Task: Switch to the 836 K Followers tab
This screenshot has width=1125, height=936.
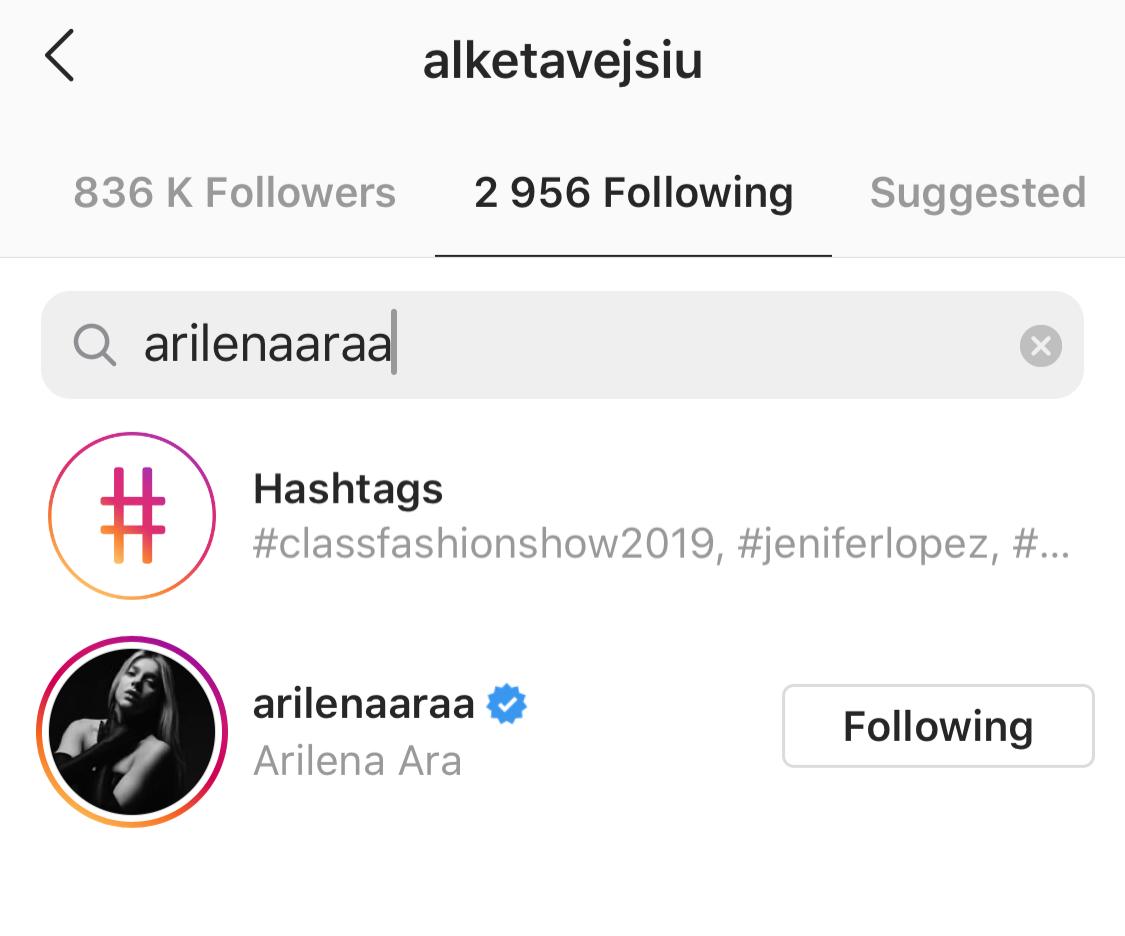Action: tap(235, 192)
